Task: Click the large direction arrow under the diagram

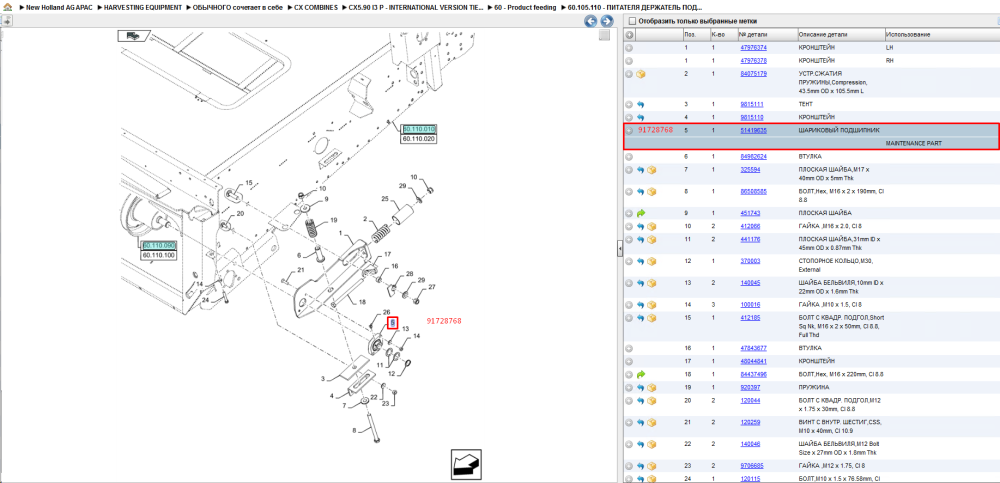Action: click(466, 464)
